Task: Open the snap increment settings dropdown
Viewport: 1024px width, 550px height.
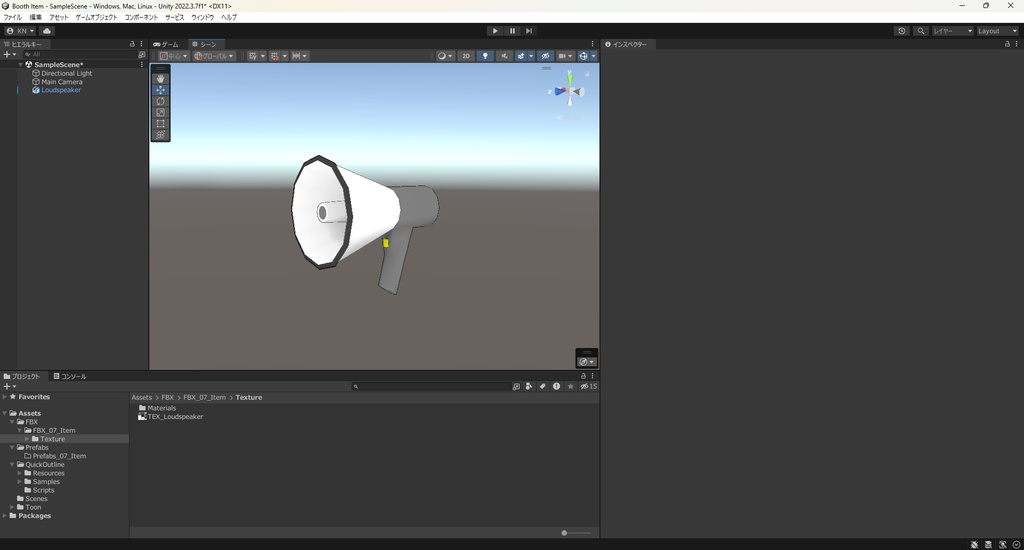Action: (x=299, y=56)
